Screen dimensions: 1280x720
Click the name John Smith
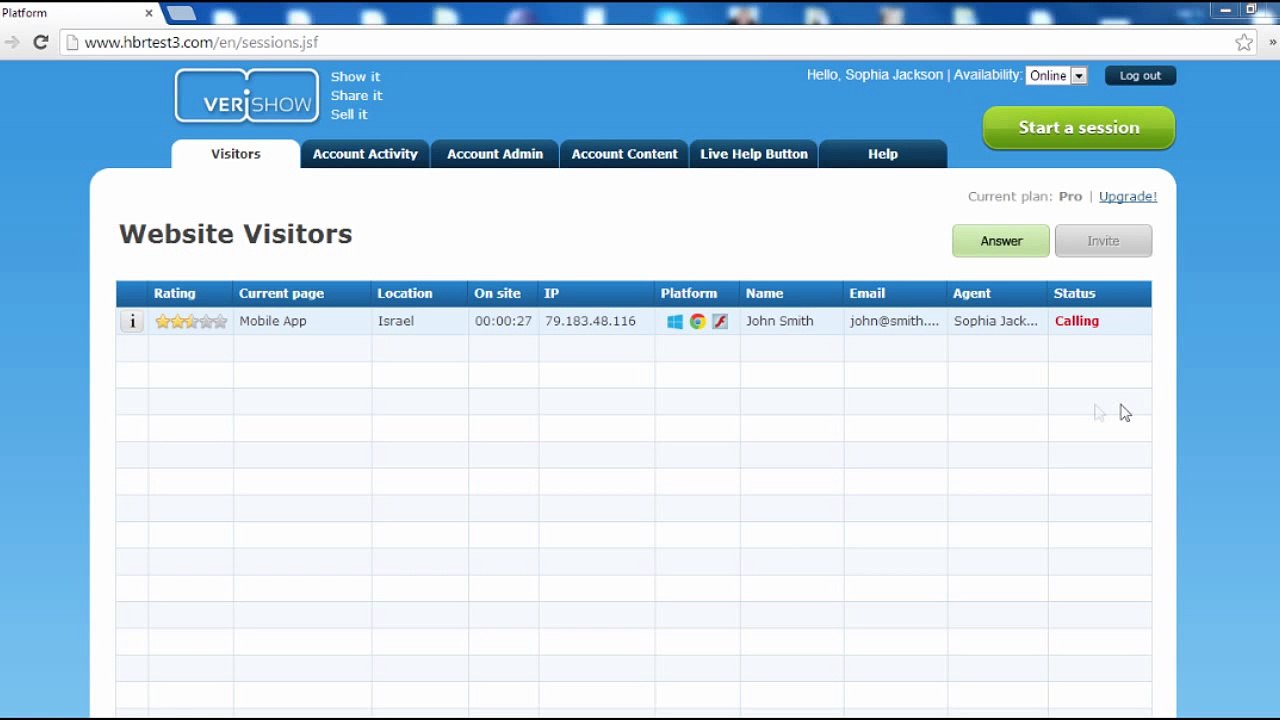(x=780, y=321)
